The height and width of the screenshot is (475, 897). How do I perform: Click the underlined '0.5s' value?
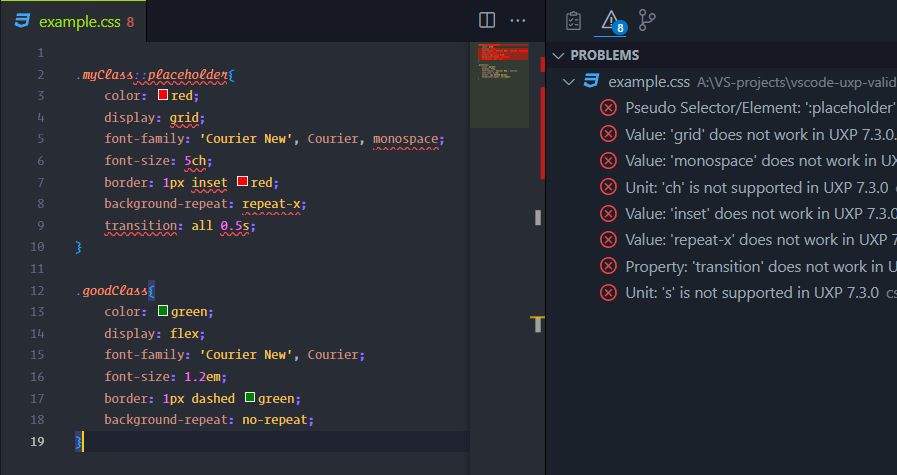pos(235,225)
